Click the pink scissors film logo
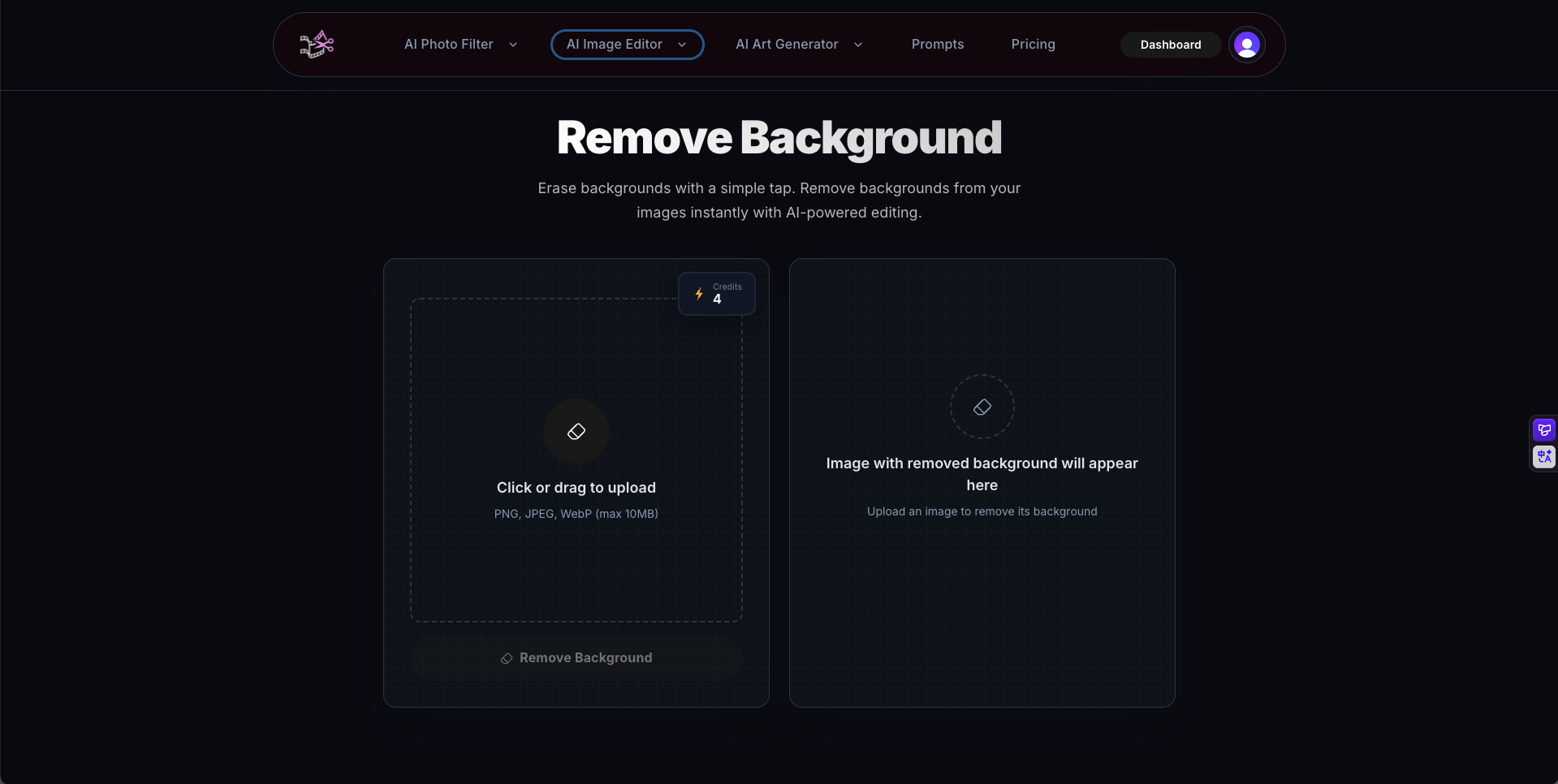The height and width of the screenshot is (784, 1558). tap(317, 44)
